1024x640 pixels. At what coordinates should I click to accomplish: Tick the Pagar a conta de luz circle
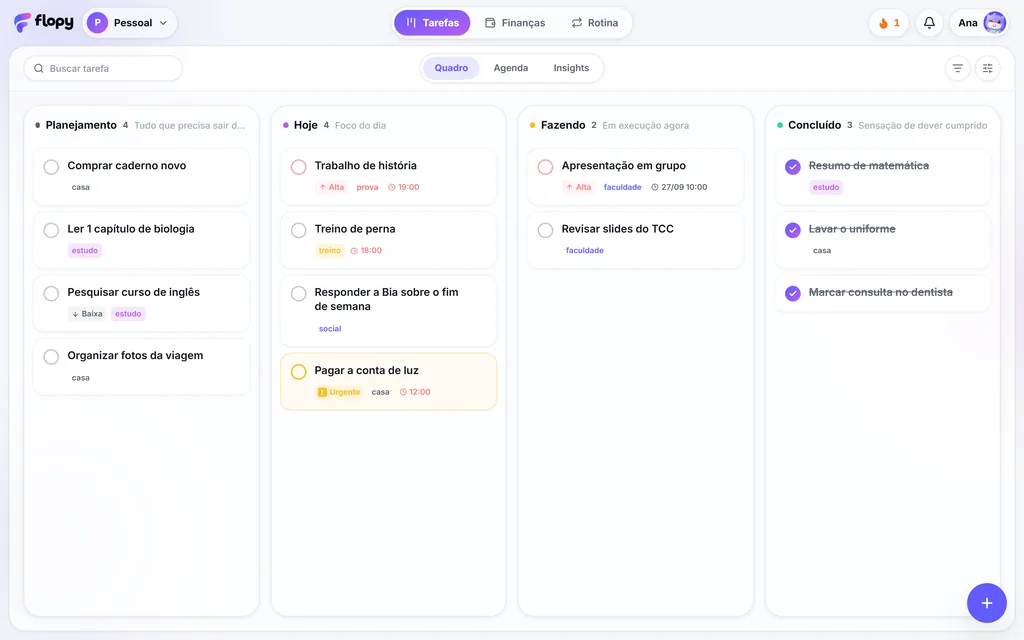[x=298, y=372]
